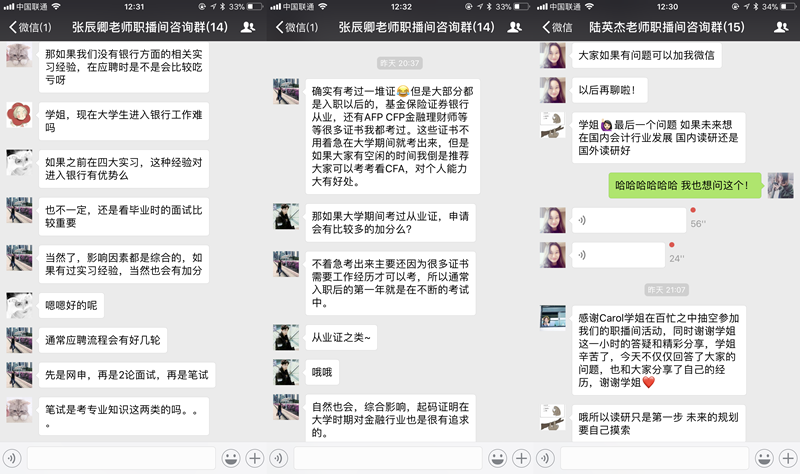This screenshot has height=474, width=800.
Task: Switch to voice input in 陆英杰老师职播间咨询群 chat
Action: pos(547,458)
